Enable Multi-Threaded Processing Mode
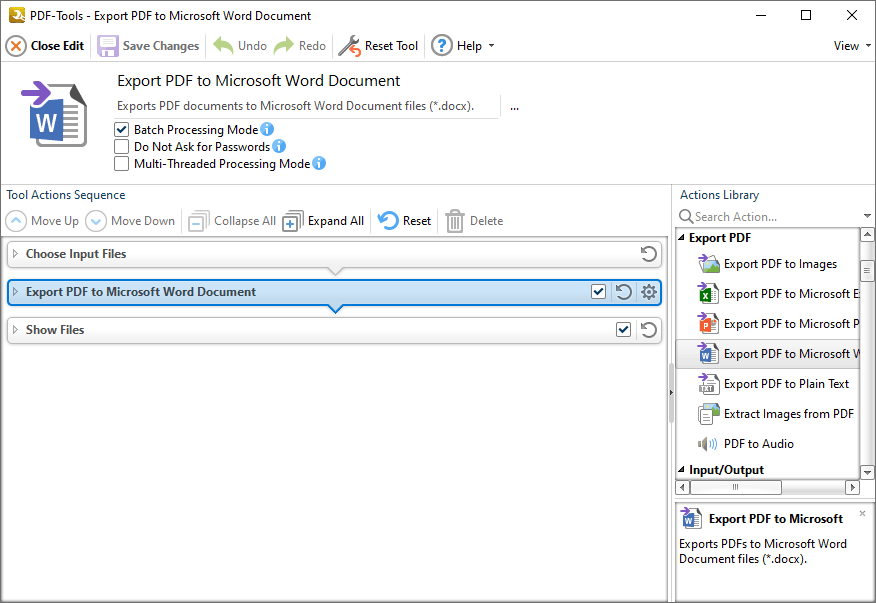Viewport: 876px width, 603px height. click(121, 164)
